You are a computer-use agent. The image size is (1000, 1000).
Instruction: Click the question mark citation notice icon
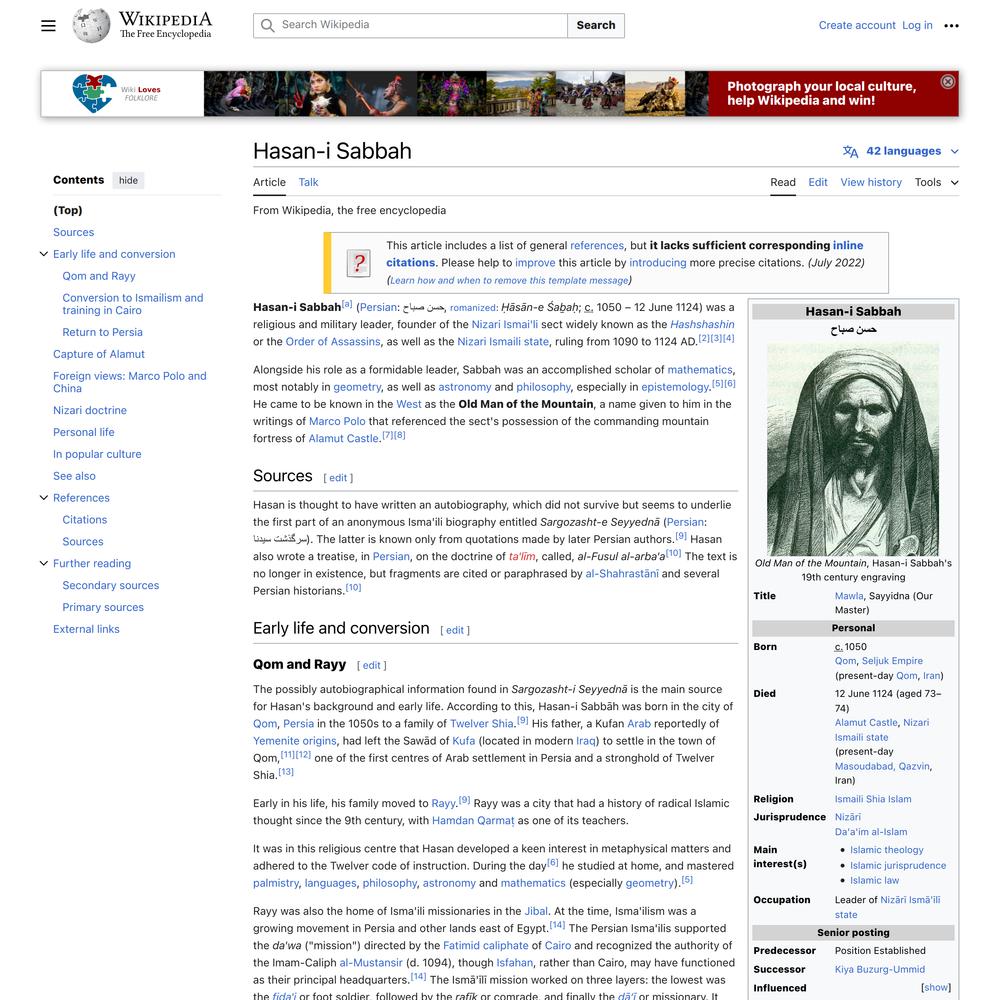359,263
